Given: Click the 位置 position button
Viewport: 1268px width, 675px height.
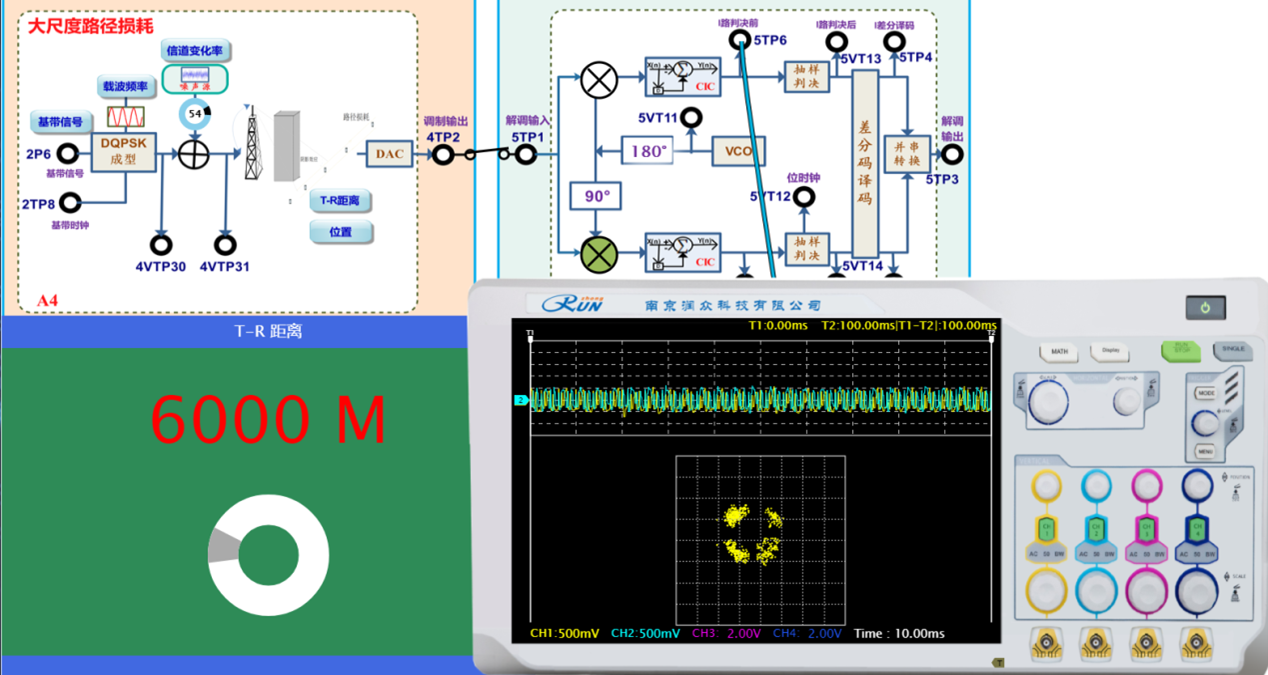Looking at the screenshot, I should point(340,232).
